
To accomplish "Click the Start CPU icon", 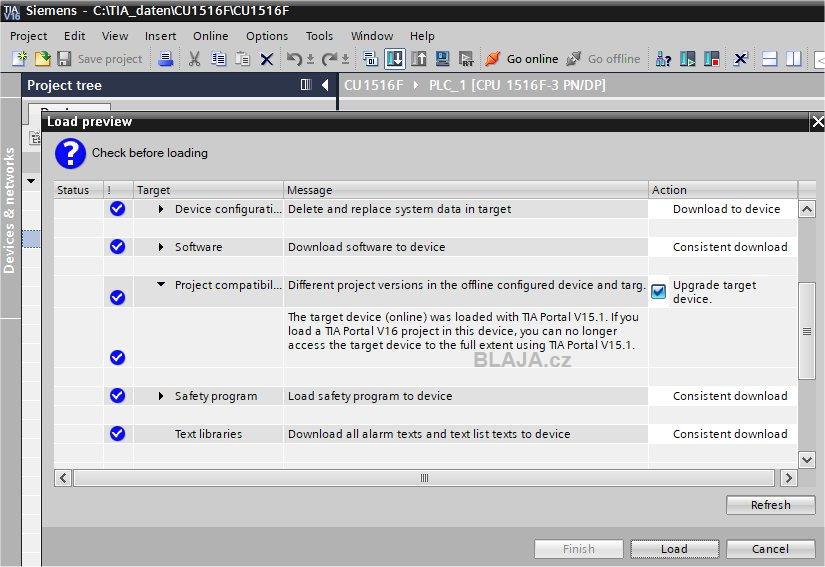I will 687,58.
